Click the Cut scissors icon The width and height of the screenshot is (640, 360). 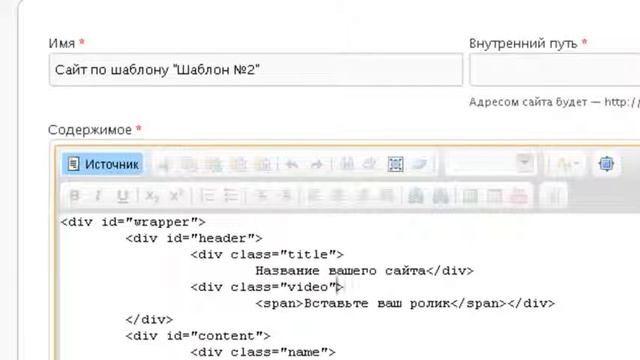point(164,164)
